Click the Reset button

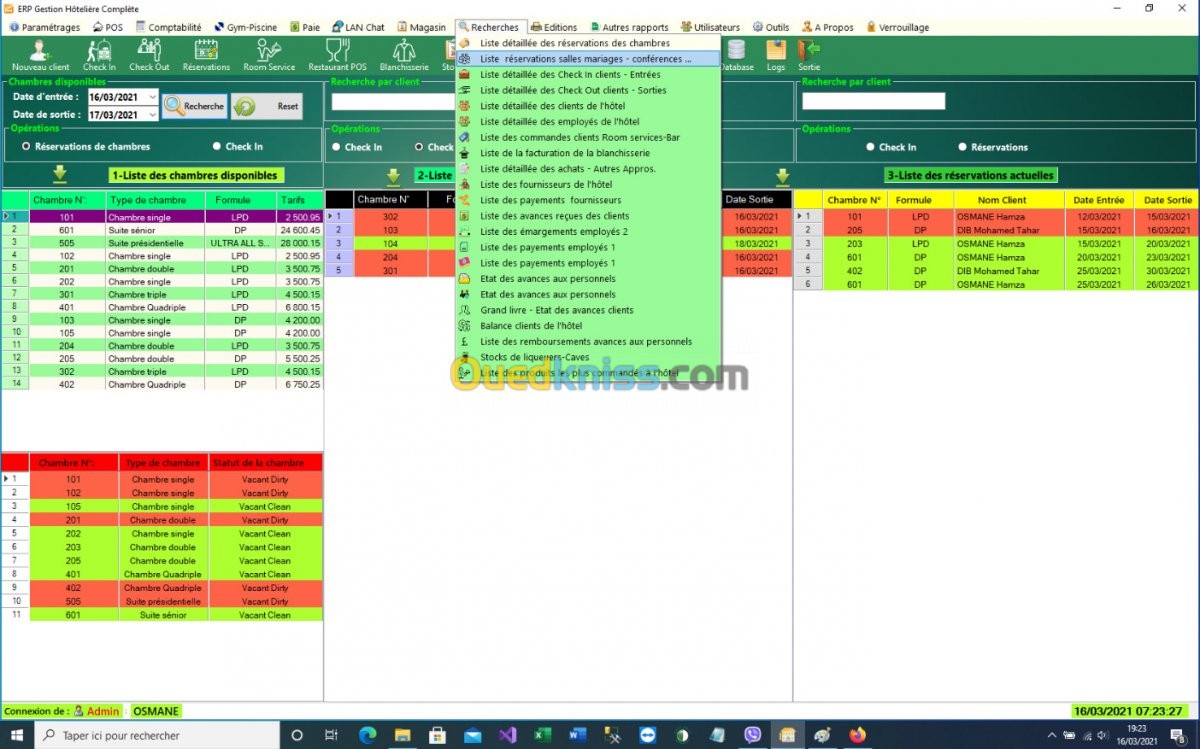point(267,106)
